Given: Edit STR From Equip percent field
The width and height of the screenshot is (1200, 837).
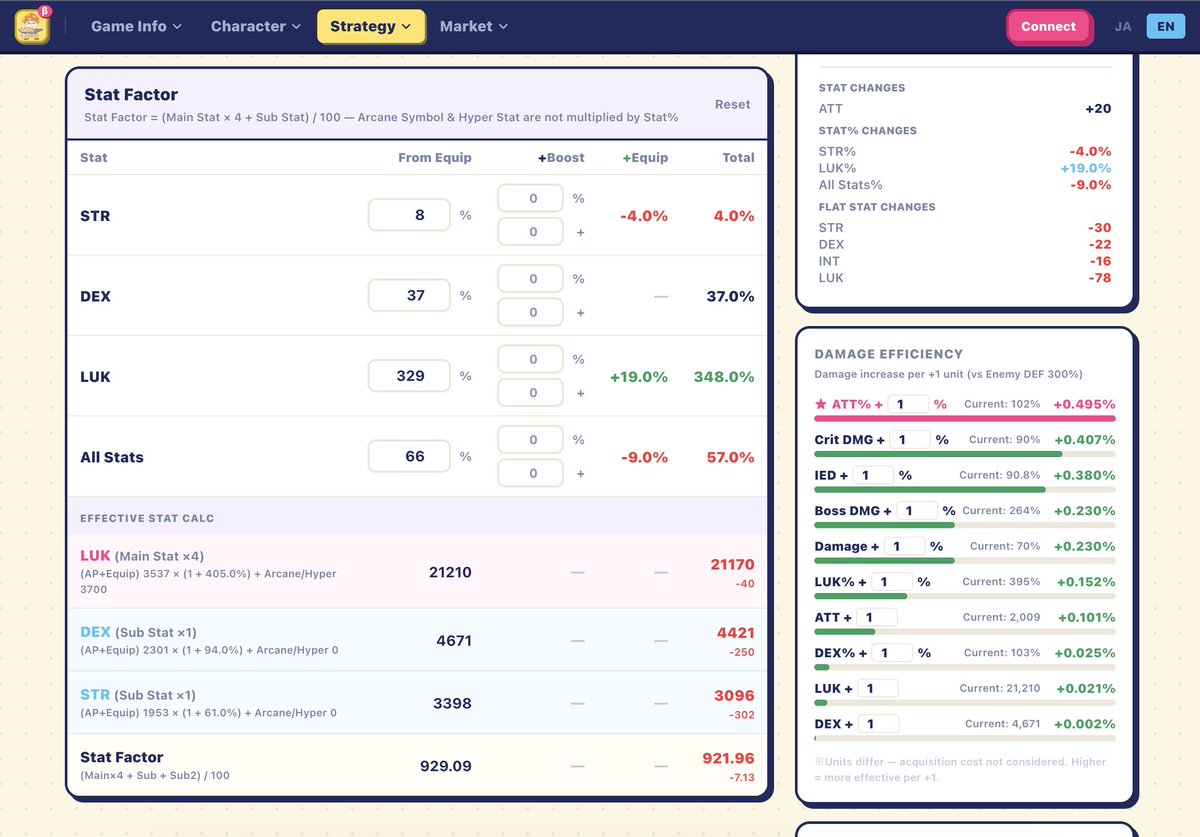Looking at the screenshot, I should (x=409, y=215).
